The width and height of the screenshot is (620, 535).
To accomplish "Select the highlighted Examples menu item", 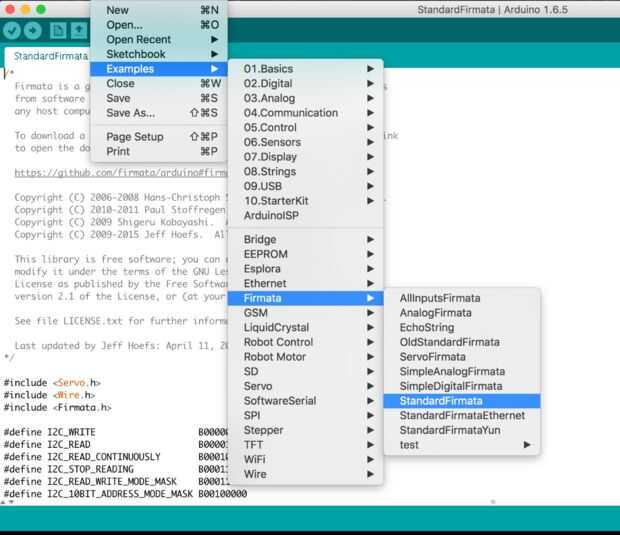I will point(159,68).
